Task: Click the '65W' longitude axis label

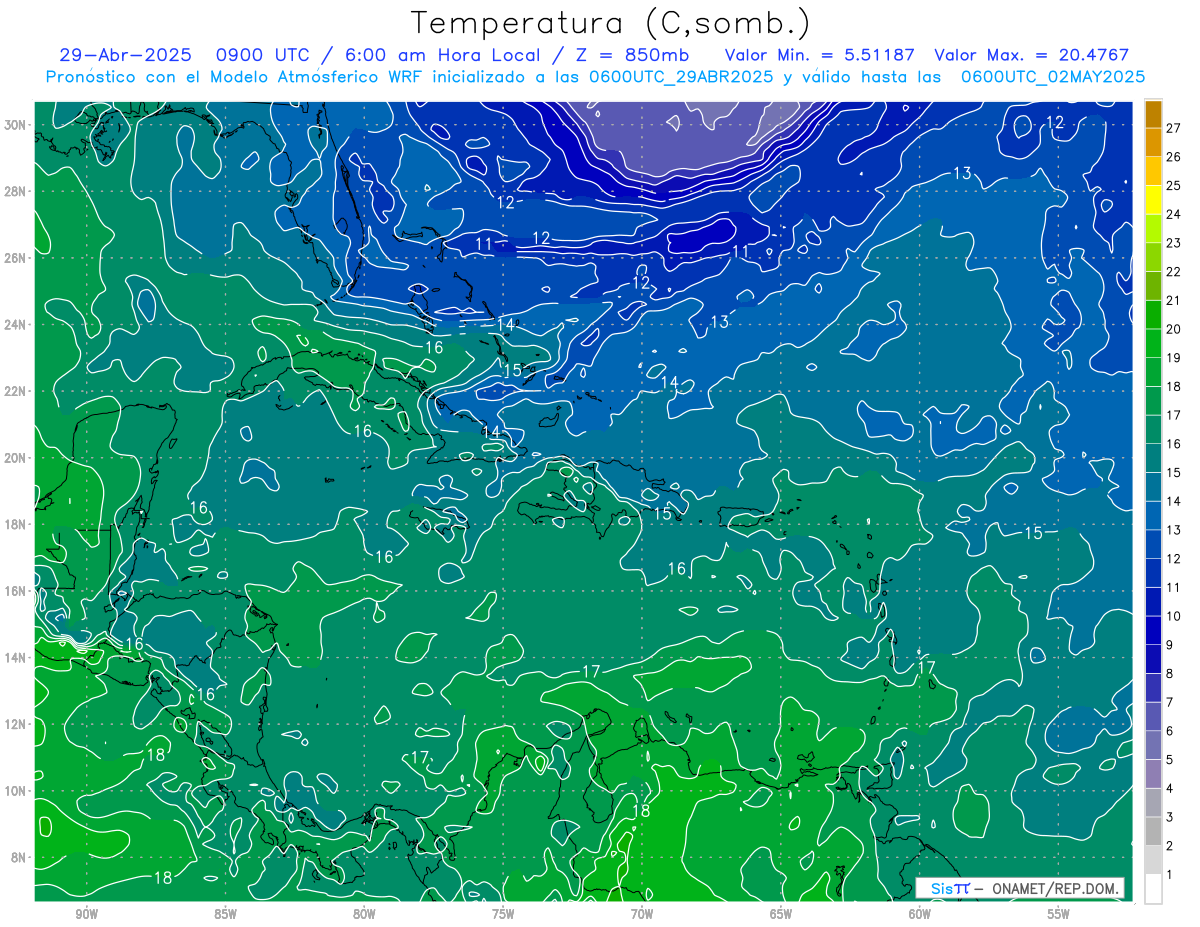Action: pyautogui.click(x=781, y=914)
